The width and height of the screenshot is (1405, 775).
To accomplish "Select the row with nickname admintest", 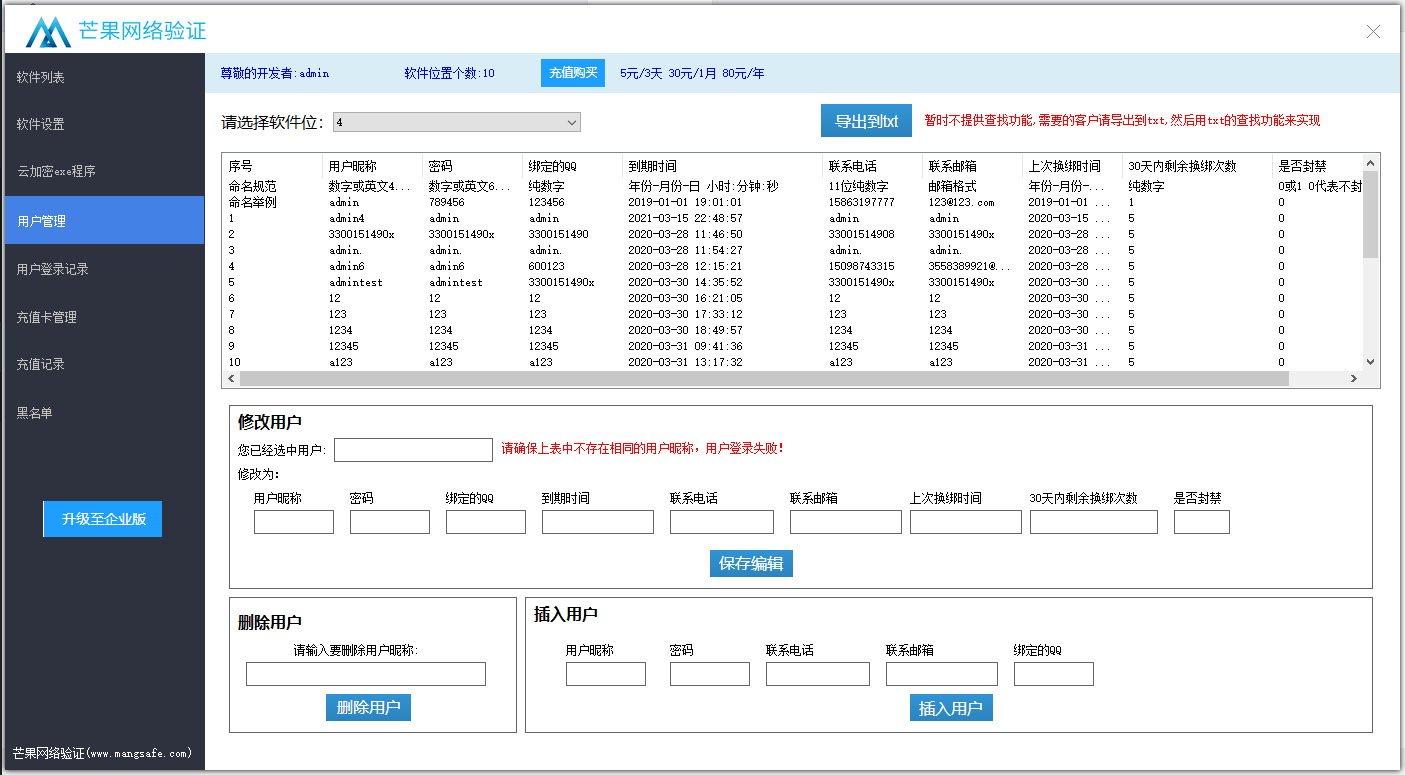I will coord(792,282).
